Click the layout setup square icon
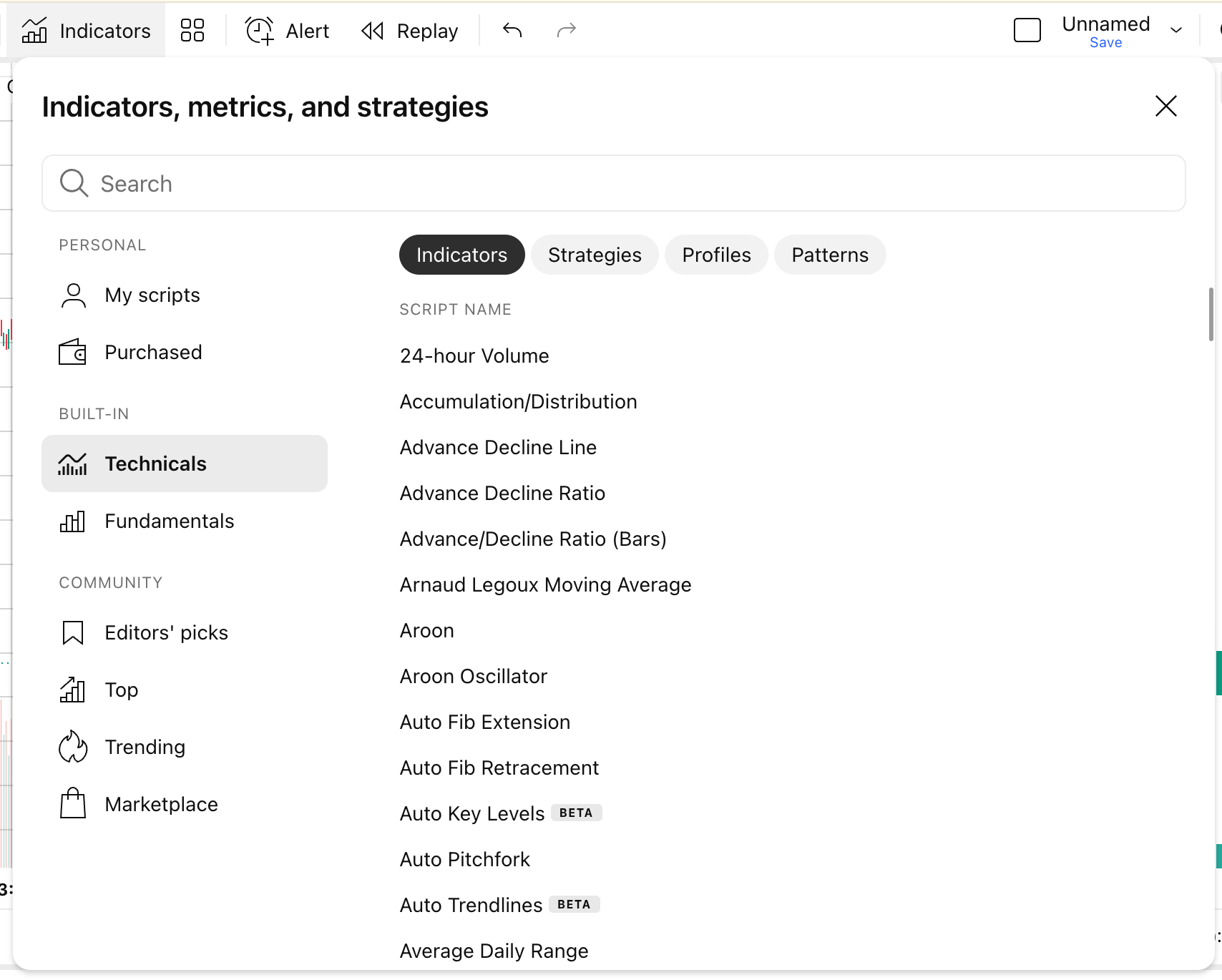Viewport: 1222px width, 980px height. tap(1027, 31)
